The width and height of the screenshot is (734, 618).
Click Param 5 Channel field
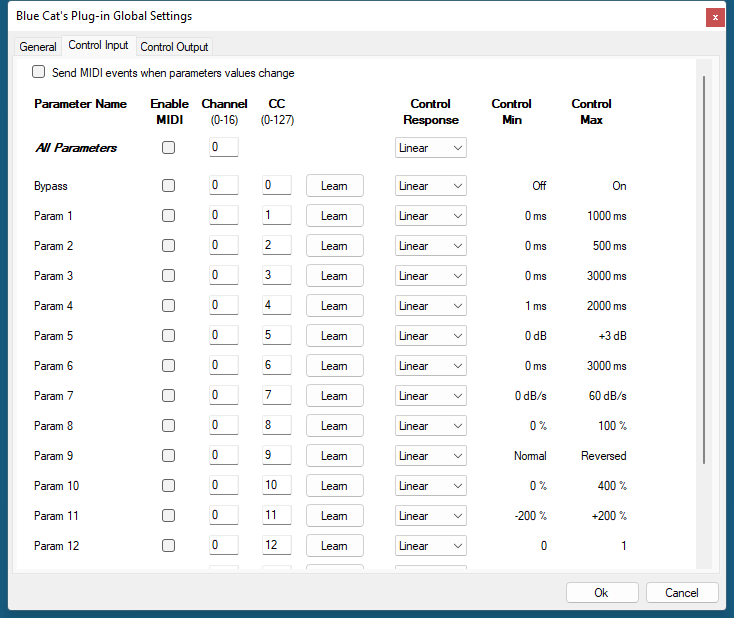pos(224,335)
